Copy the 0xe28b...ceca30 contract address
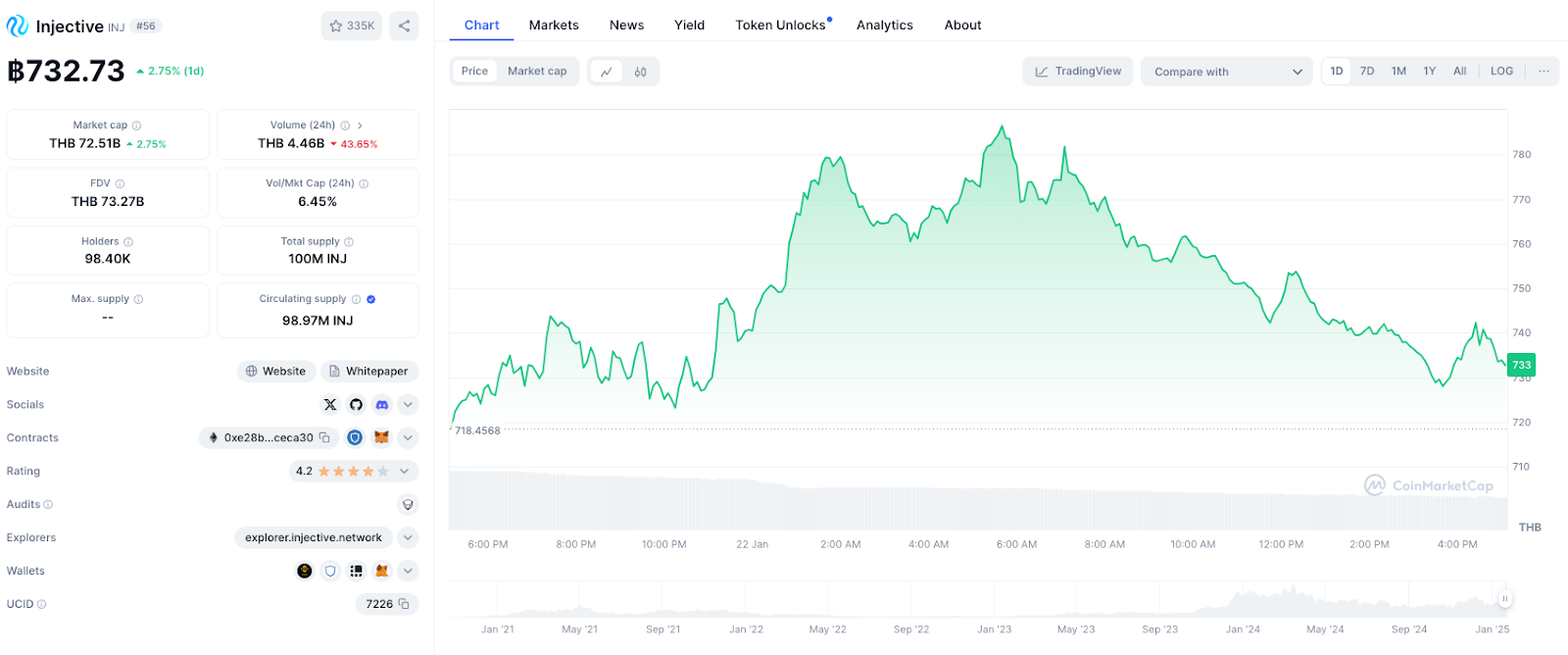 pyautogui.click(x=324, y=437)
